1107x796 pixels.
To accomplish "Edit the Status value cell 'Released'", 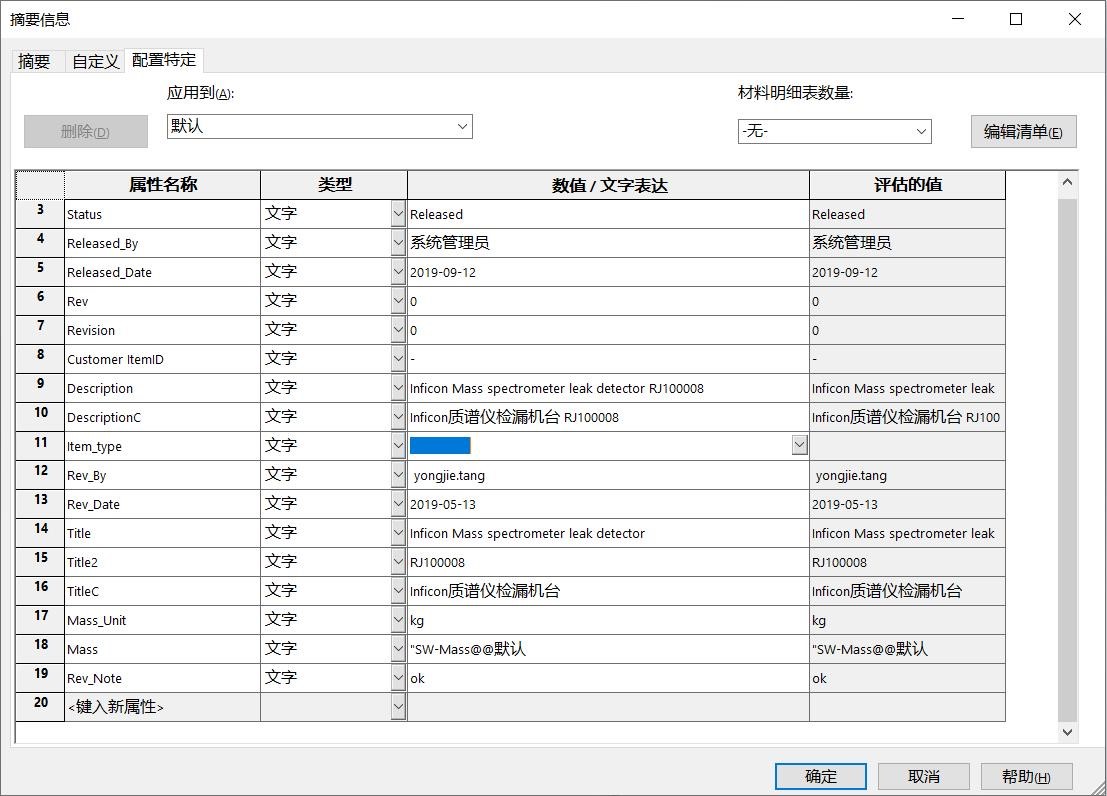I will [608, 214].
